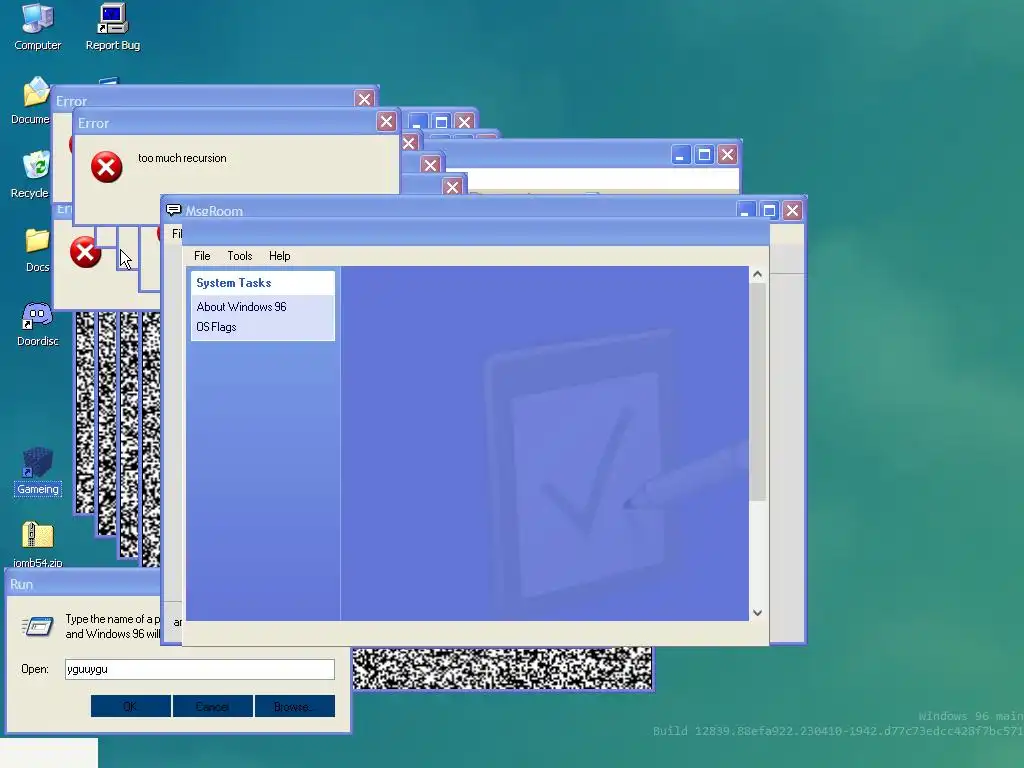Maximize the MsgRoom window
Viewport: 1024px width, 768px height.
769,210
